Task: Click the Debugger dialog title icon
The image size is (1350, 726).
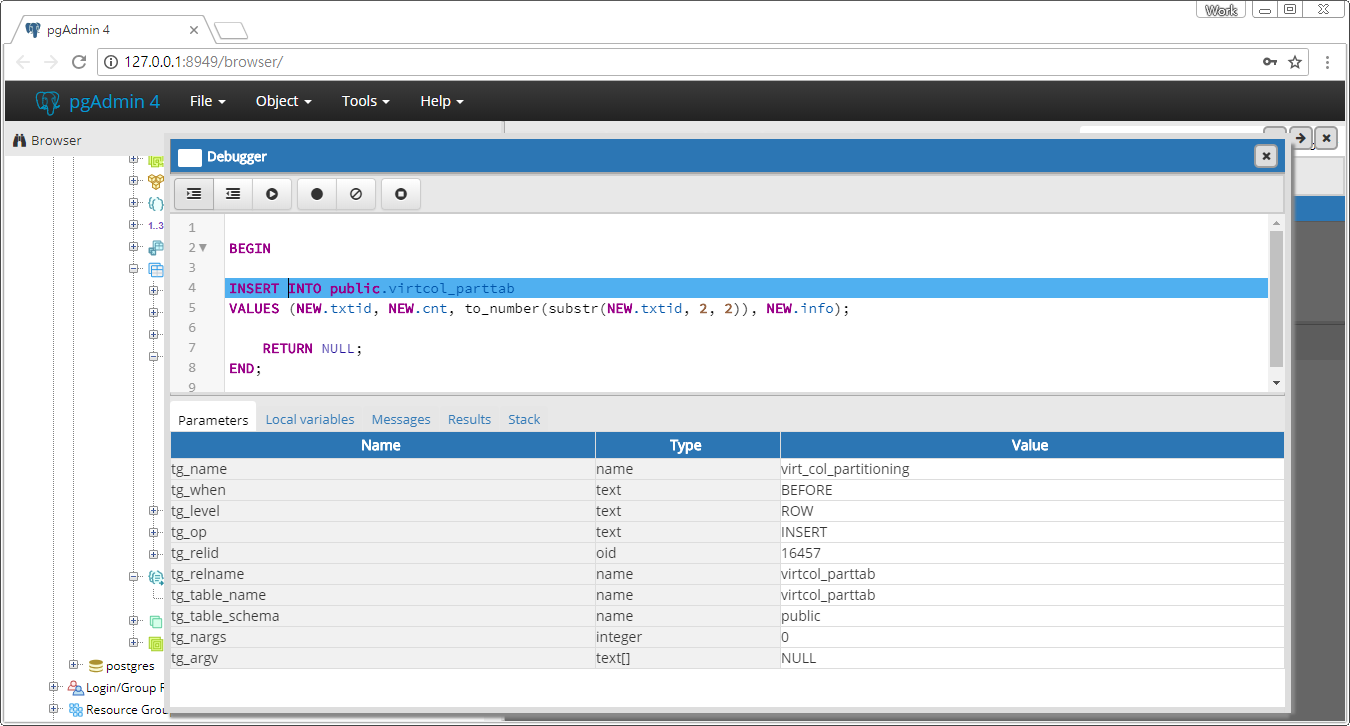Action: click(x=189, y=156)
